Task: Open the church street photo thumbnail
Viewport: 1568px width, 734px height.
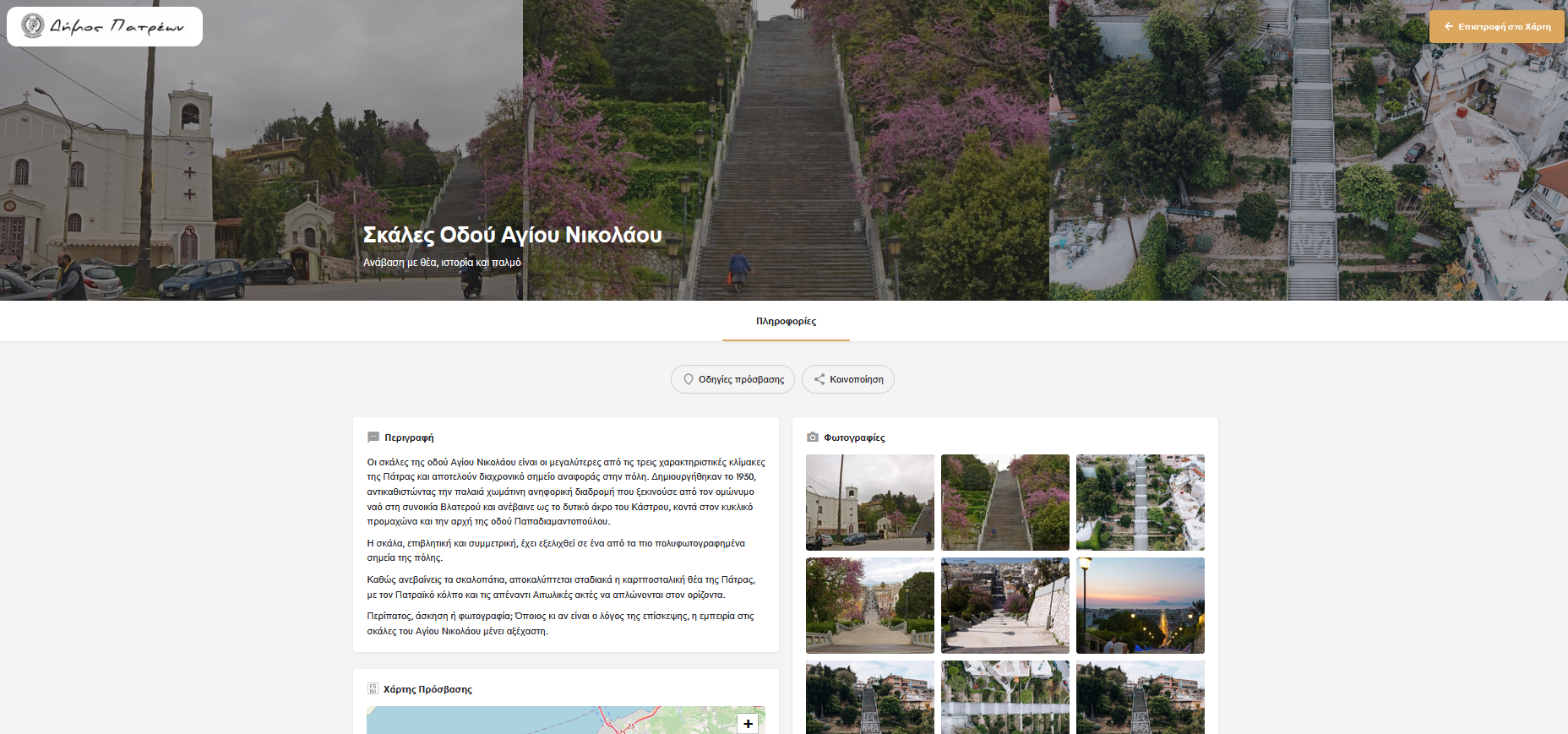Action: [x=870, y=503]
